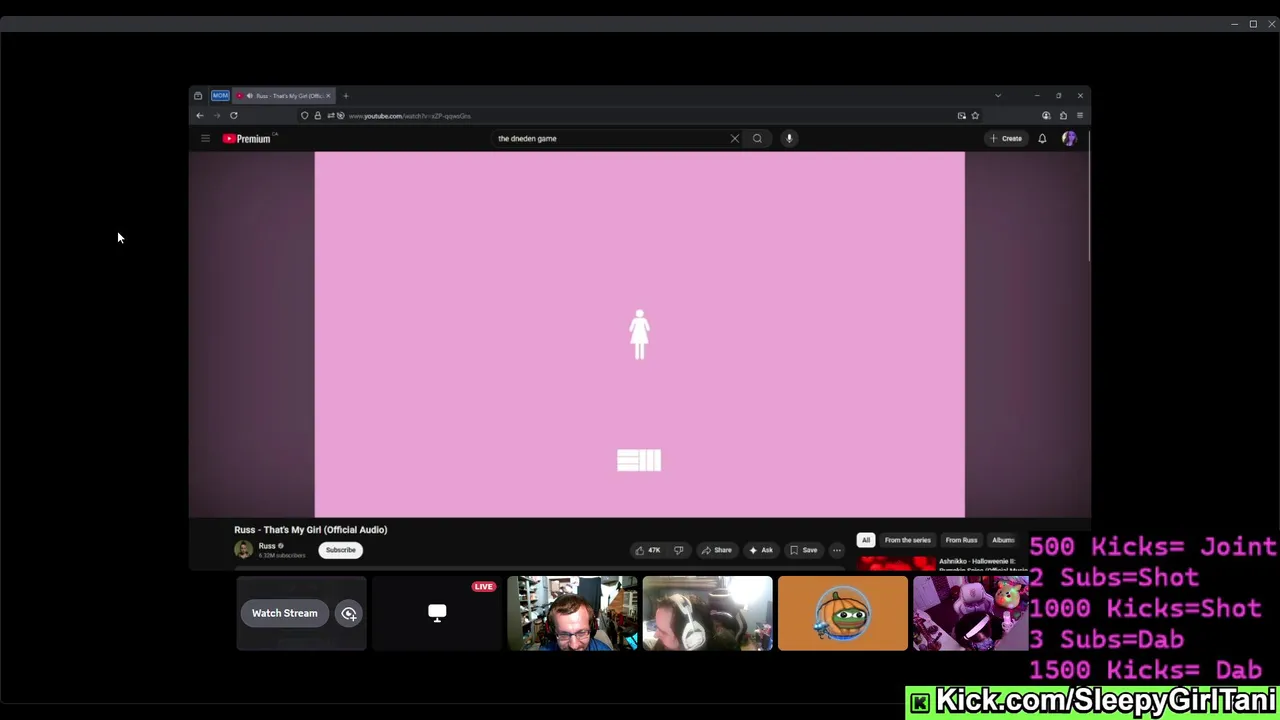
Task: Share the video
Action: click(716, 550)
